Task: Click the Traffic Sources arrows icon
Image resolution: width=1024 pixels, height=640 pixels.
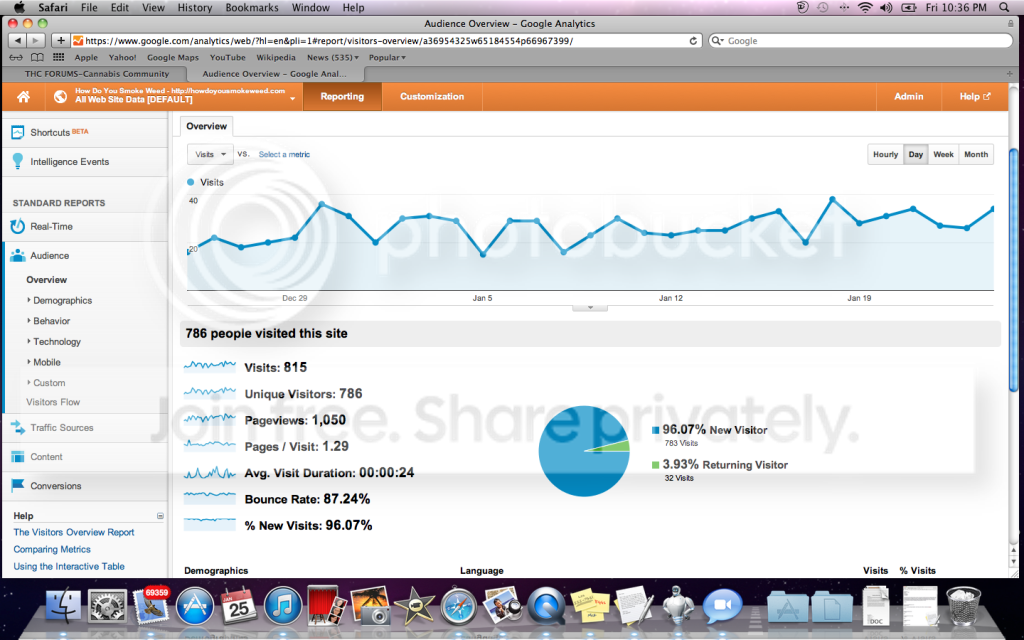Action: pos(18,428)
